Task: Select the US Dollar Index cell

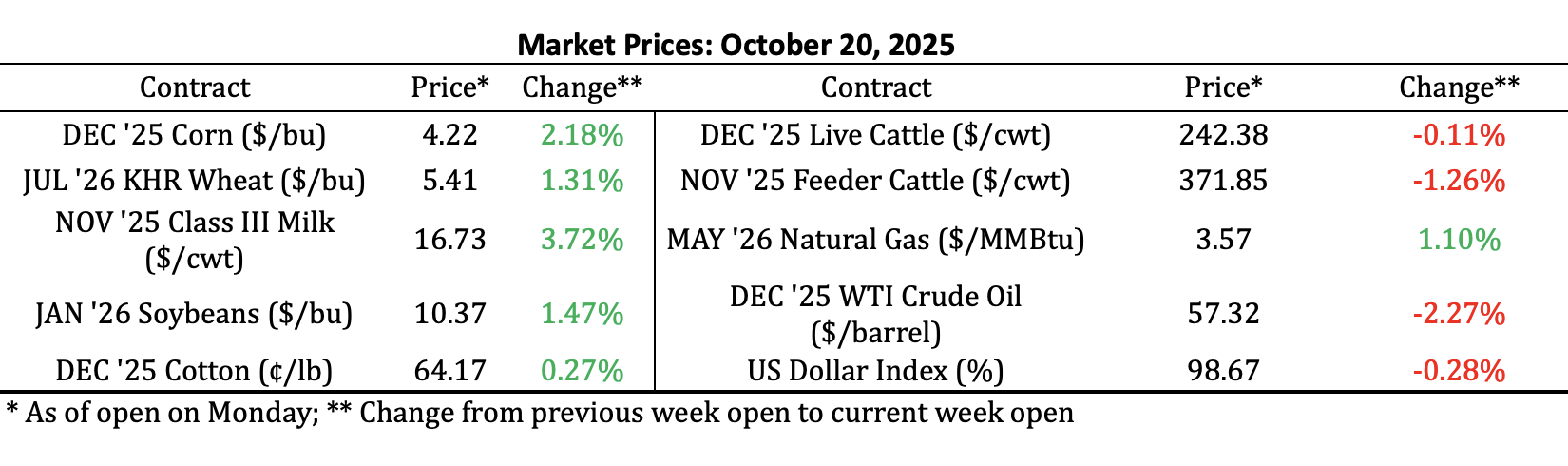Action: [x=875, y=370]
